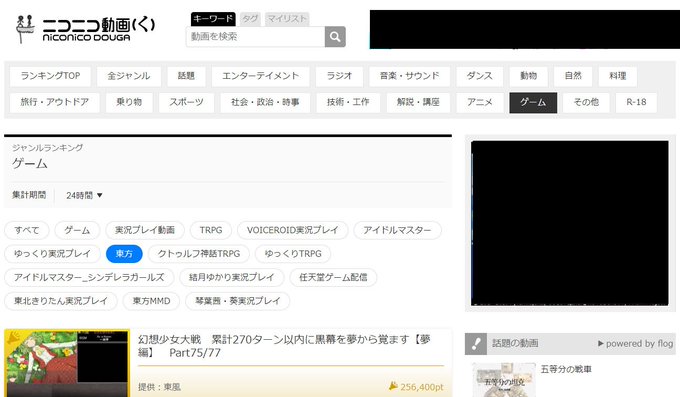The height and width of the screenshot is (397, 680).
Task: Open the 乗り物 genre
Action: [129, 102]
